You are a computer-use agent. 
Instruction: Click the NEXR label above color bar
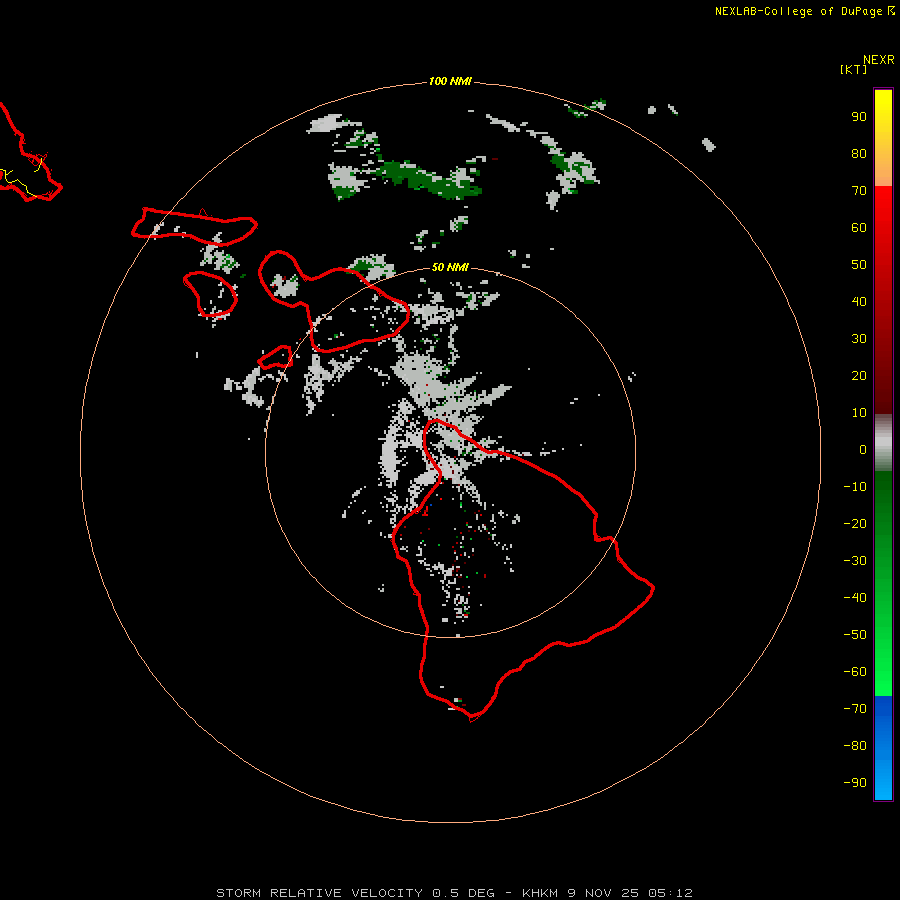tap(879, 60)
